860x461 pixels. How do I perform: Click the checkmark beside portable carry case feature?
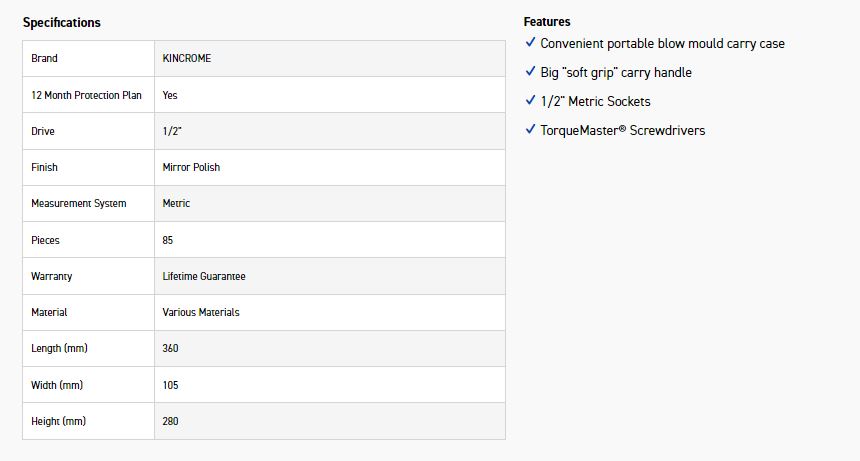click(530, 43)
